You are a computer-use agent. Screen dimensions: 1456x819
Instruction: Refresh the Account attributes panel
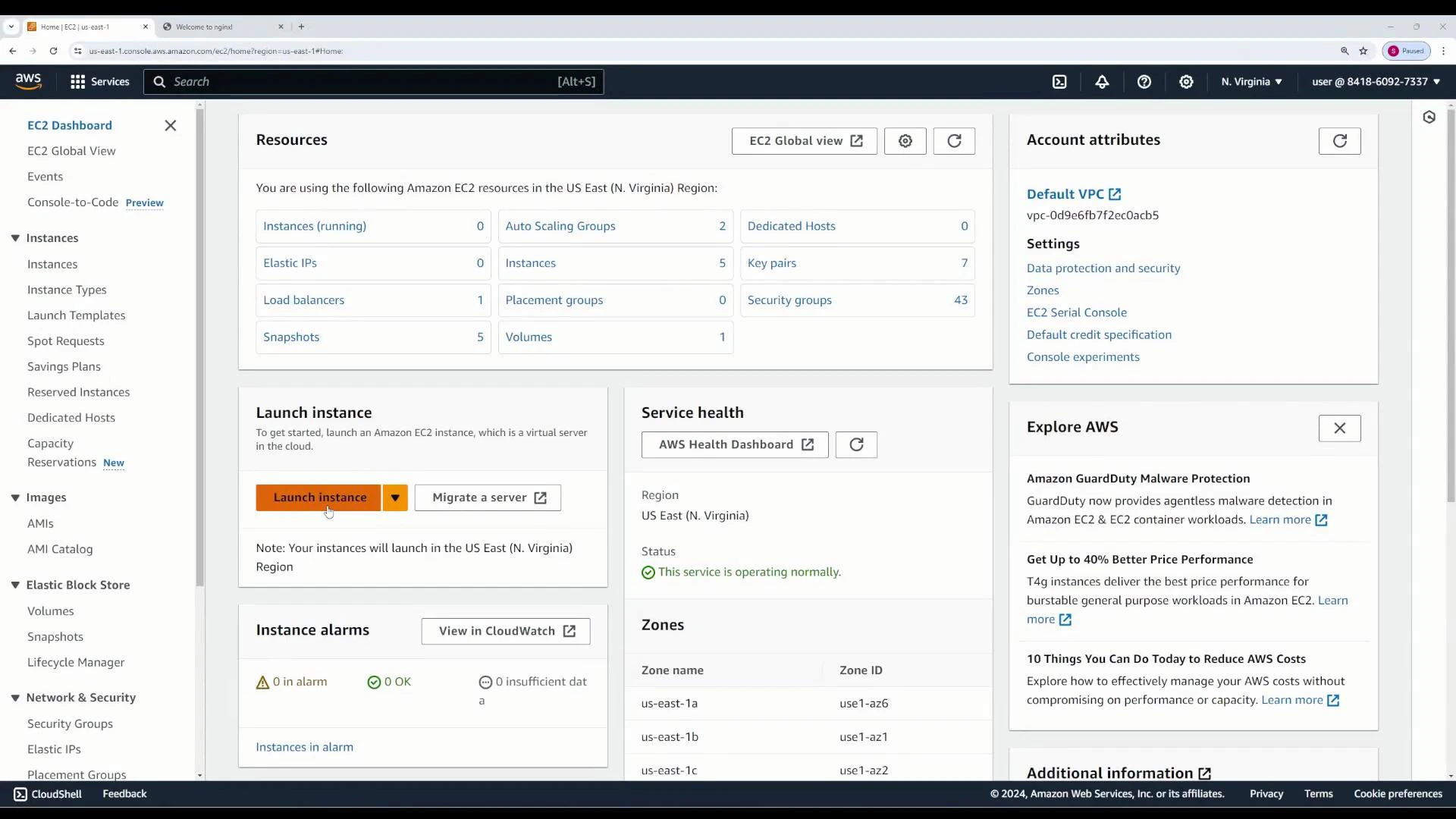(x=1339, y=141)
